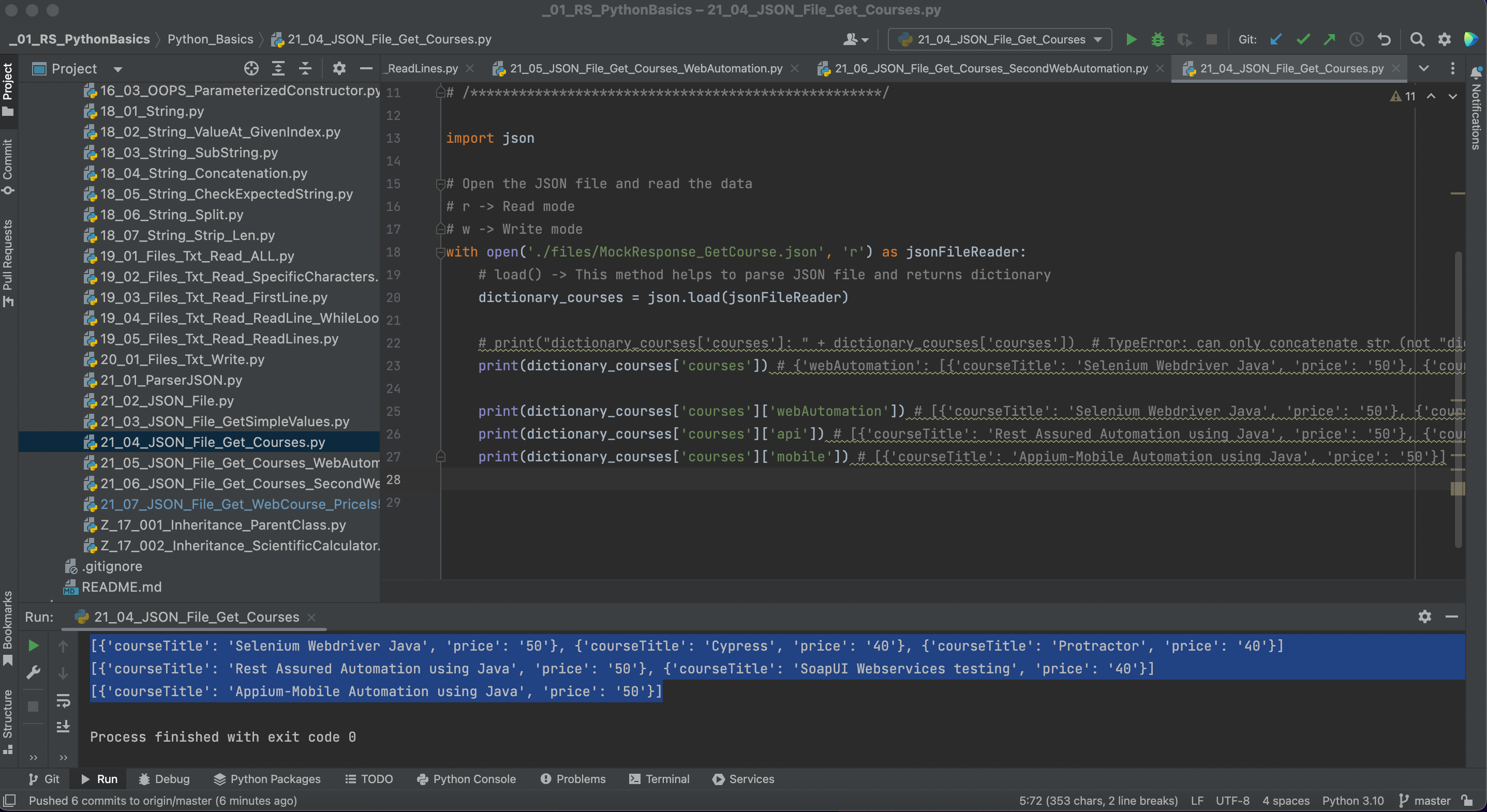
Task: Open the TODO tool window
Action: pos(369,778)
